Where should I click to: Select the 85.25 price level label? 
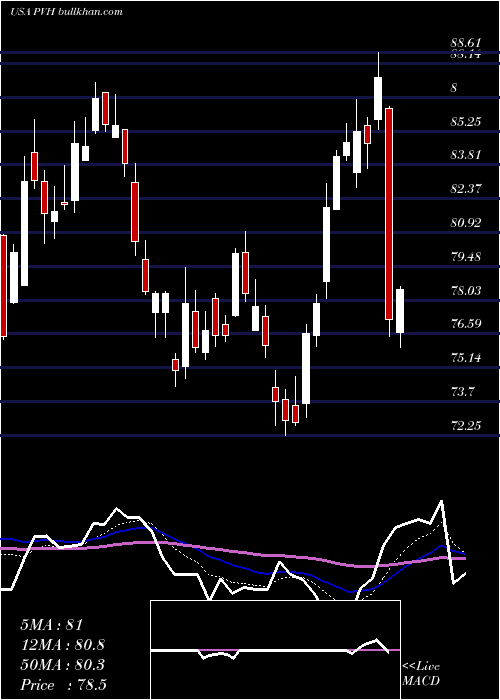click(x=466, y=121)
